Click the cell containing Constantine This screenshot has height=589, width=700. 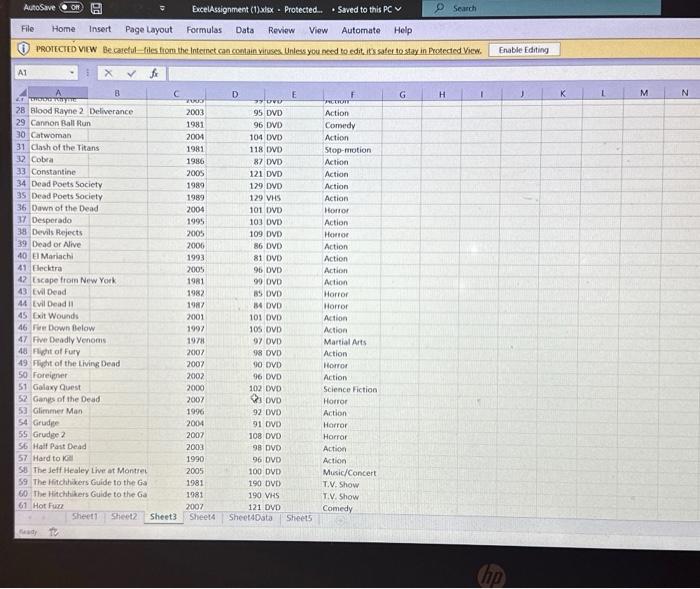point(58,171)
